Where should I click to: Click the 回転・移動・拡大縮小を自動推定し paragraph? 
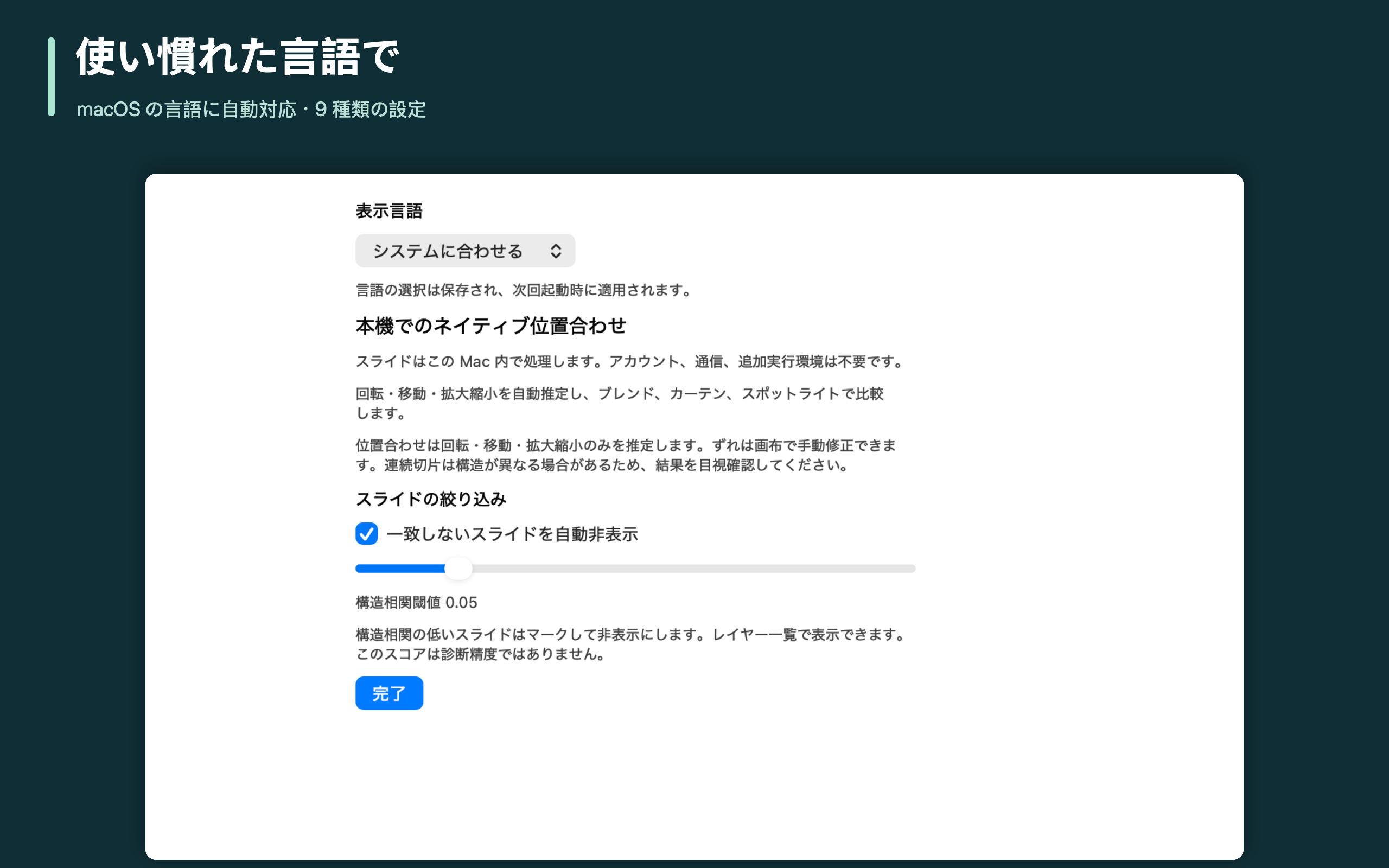(619, 403)
